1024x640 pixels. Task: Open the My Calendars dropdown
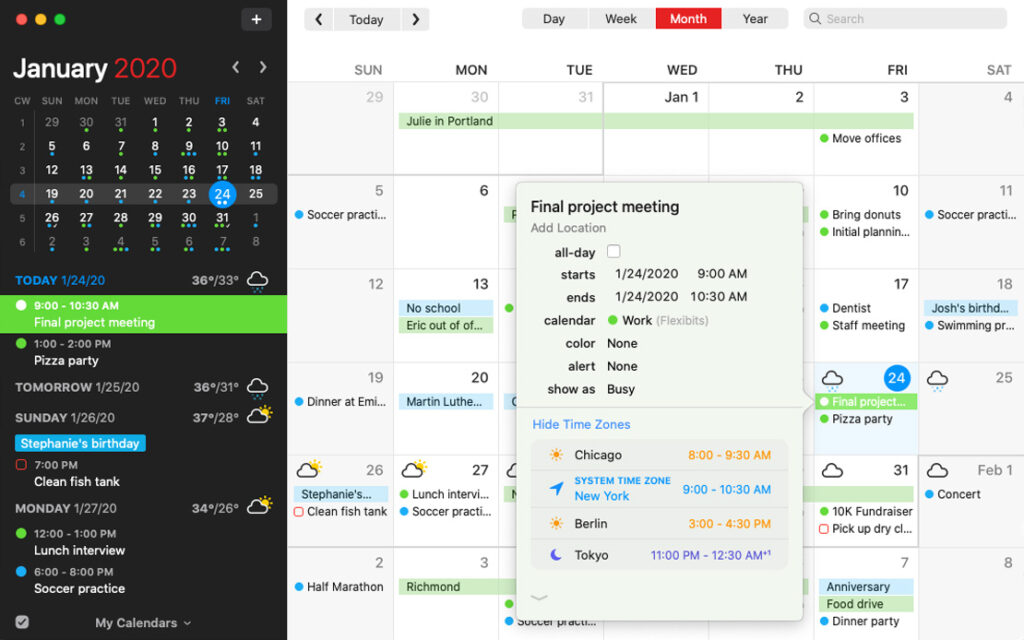pyautogui.click(x=143, y=623)
